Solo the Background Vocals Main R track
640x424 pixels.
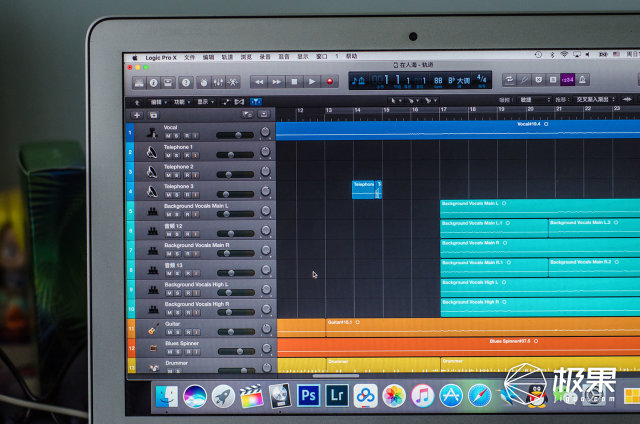[177, 254]
